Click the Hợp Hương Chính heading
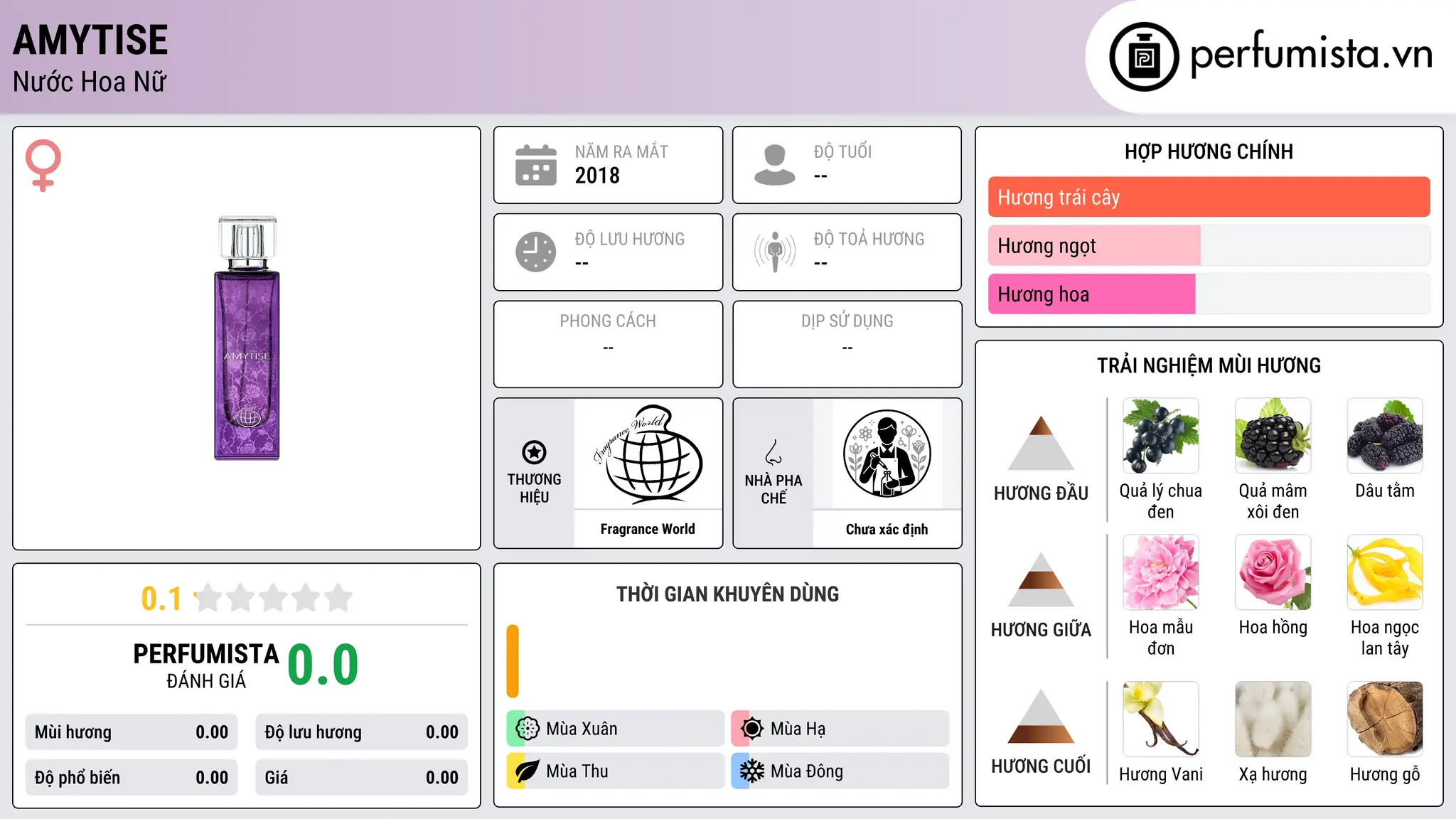 pyautogui.click(x=1209, y=151)
